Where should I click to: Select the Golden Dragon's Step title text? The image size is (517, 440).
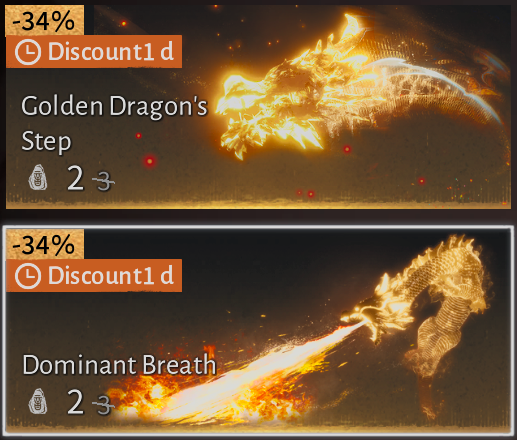tap(114, 123)
